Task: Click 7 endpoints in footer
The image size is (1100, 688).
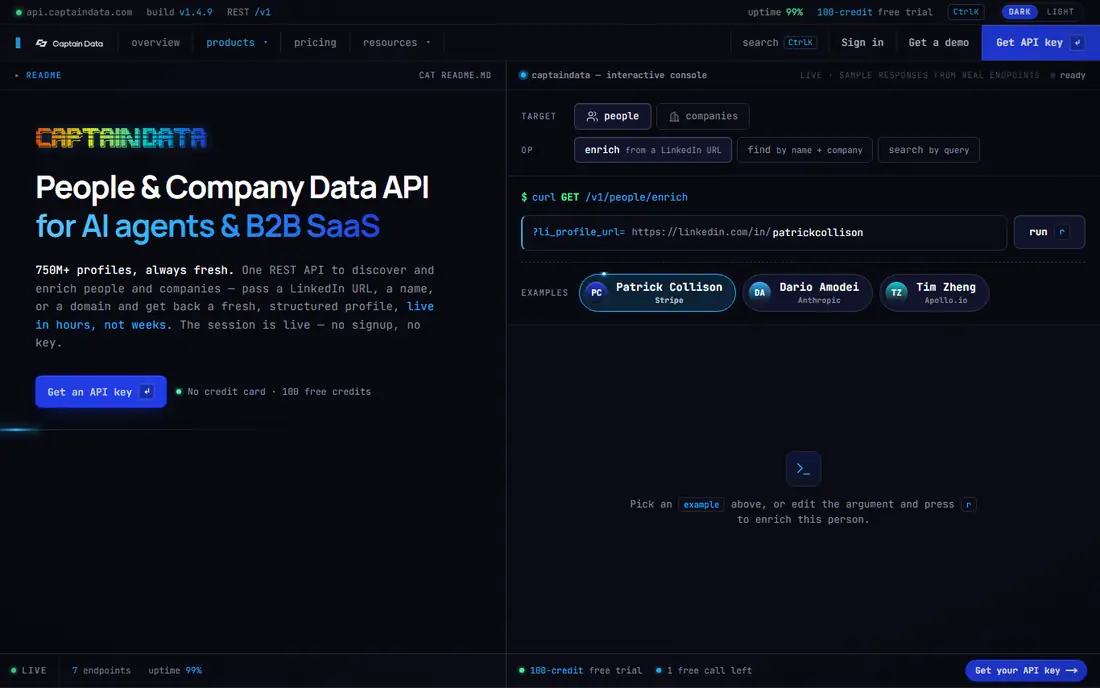Action: (x=101, y=670)
